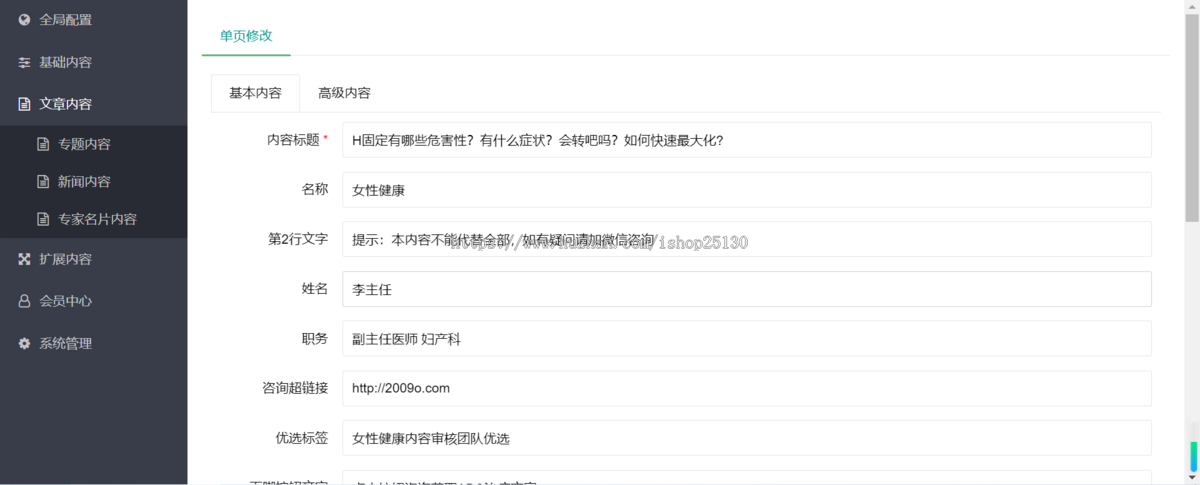1200x485 pixels.
Task: Click the page icon beside 新闻内容
Action: [43, 182]
